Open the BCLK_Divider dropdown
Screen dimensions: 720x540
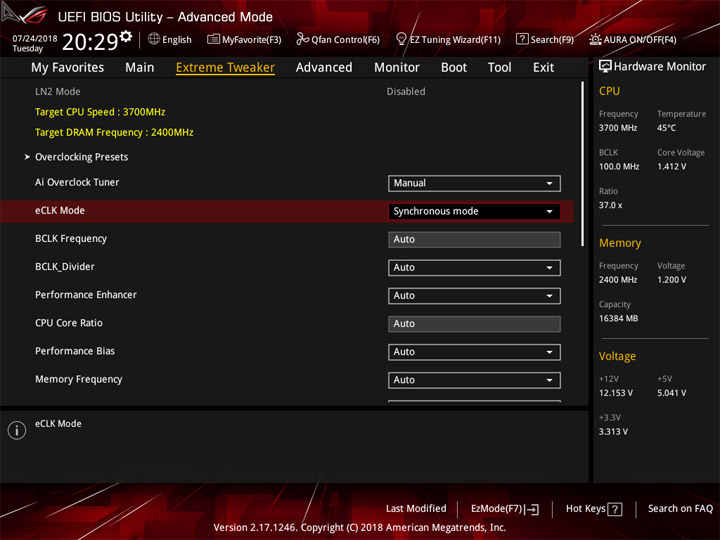(474, 268)
